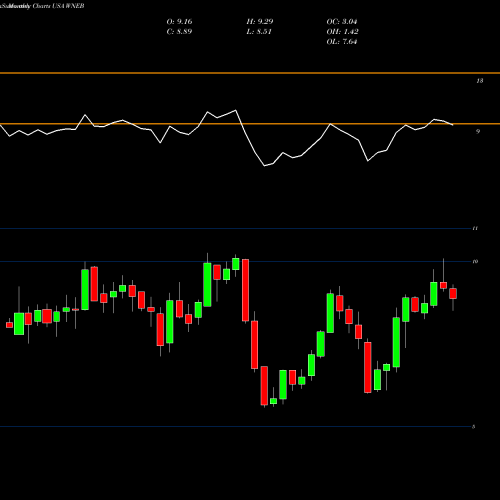Select the 'H: 9.29' high value
The width and height of the screenshot is (500, 500).
260,22
